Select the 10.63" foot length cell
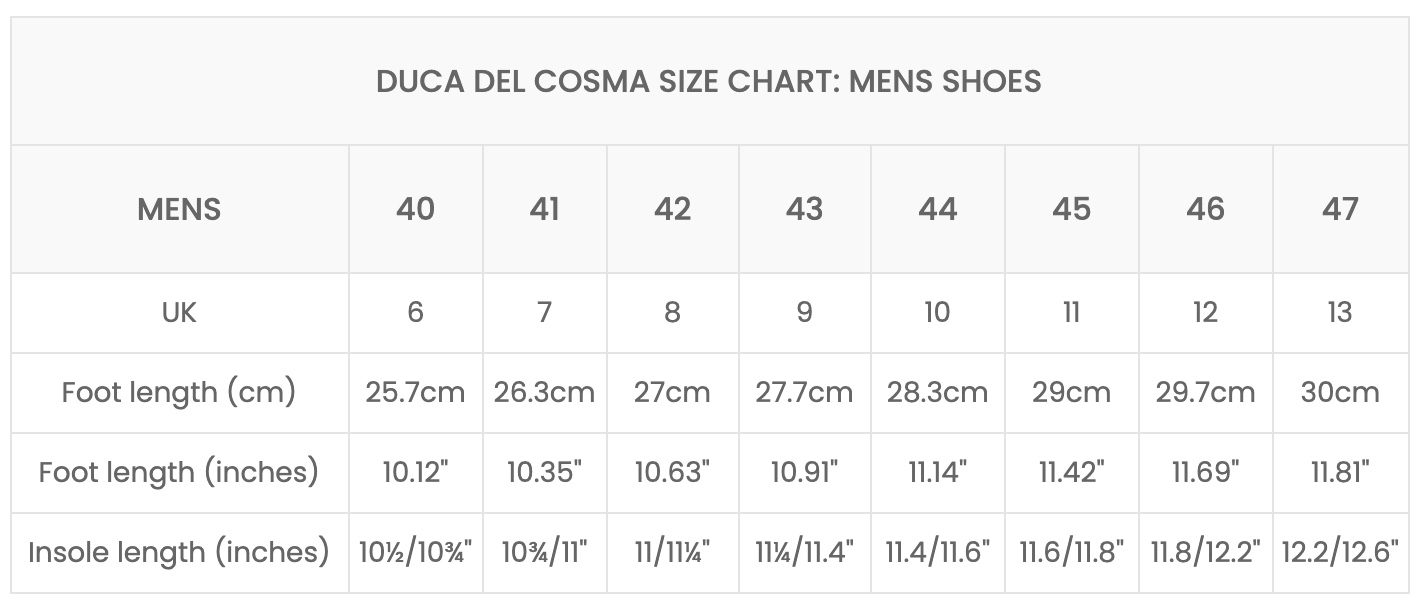Image resolution: width=1420 pixels, height=600 pixels. [x=673, y=473]
